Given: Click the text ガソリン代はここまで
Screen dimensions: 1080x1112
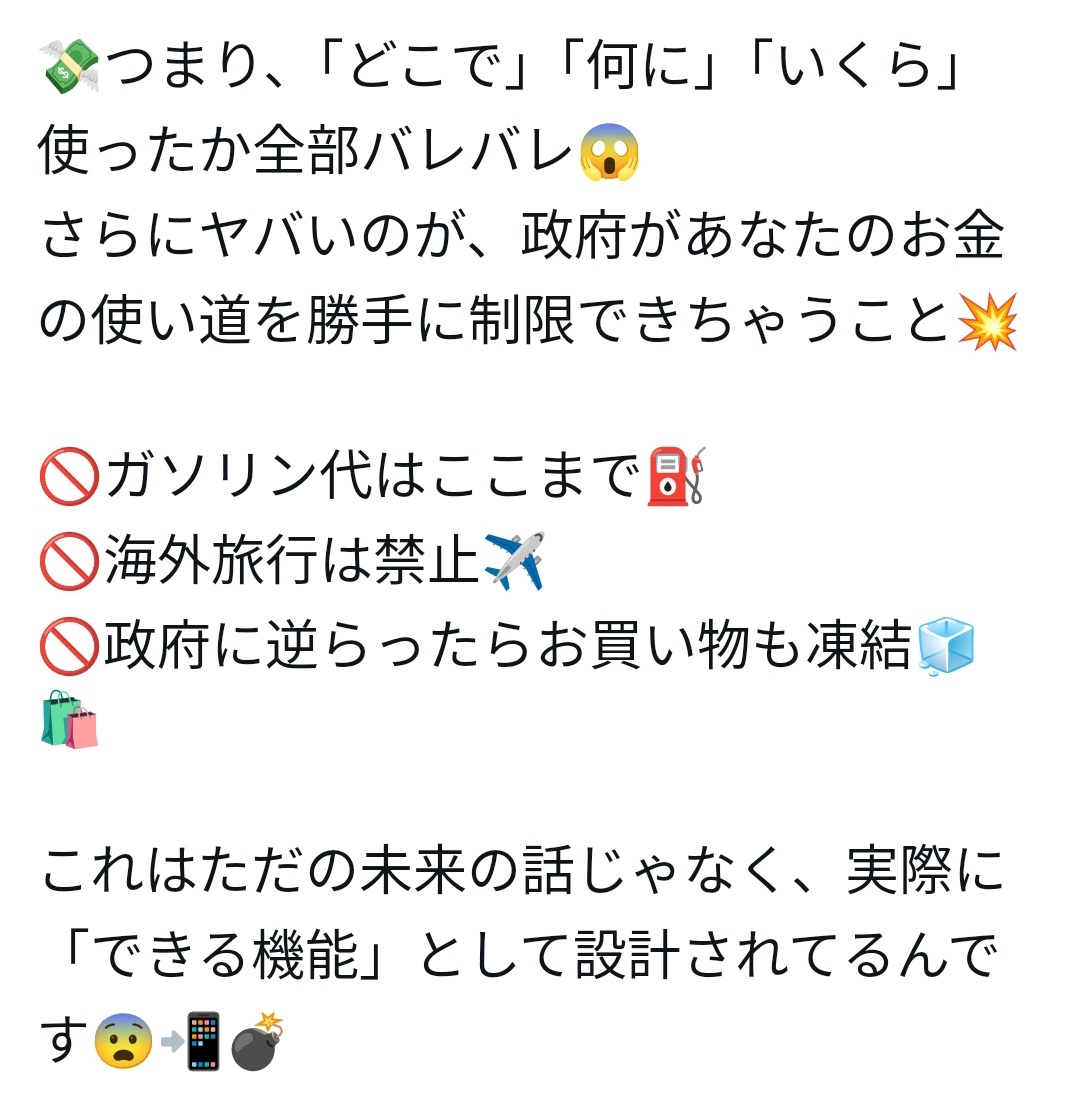Looking at the screenshot, I should click(374, 475).
